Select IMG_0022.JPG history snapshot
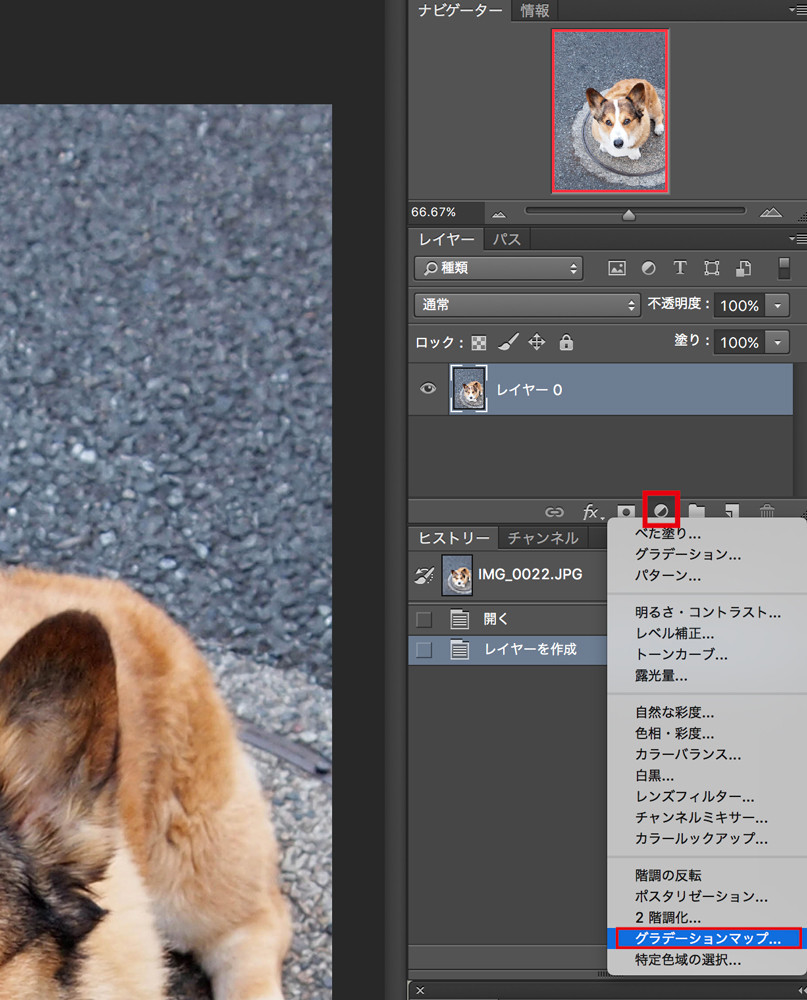The width and height of the screenshot is (807, 1000). coord(508,575)
